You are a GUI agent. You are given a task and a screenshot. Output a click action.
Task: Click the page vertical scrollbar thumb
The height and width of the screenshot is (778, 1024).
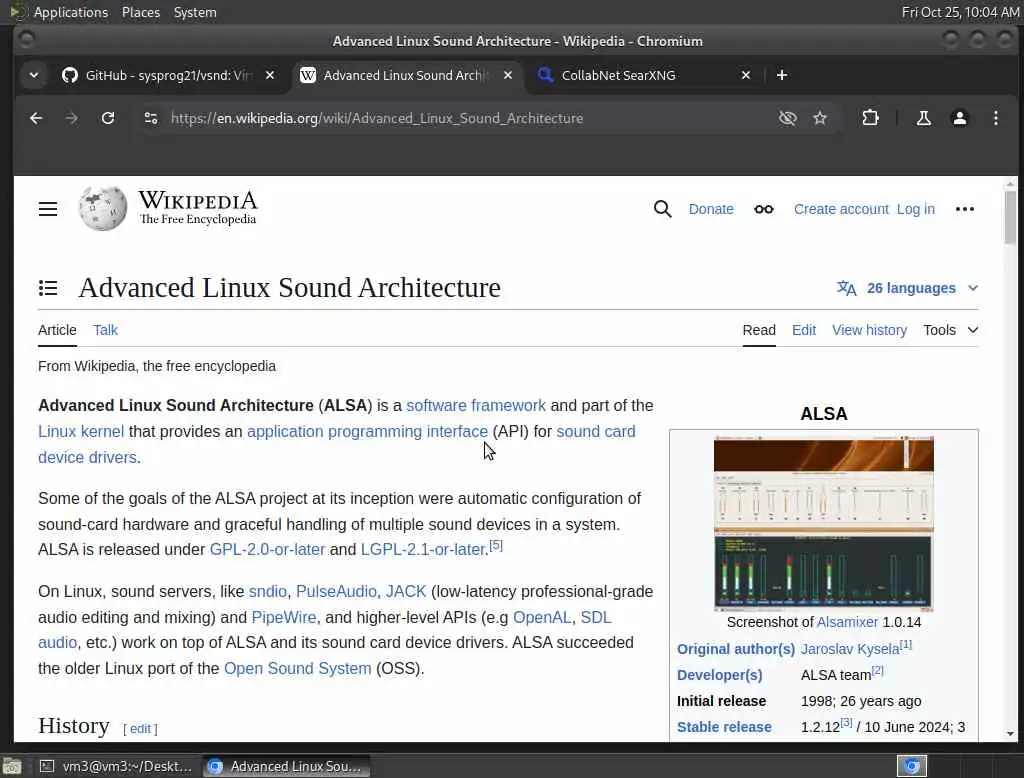tap(1010, 218)
